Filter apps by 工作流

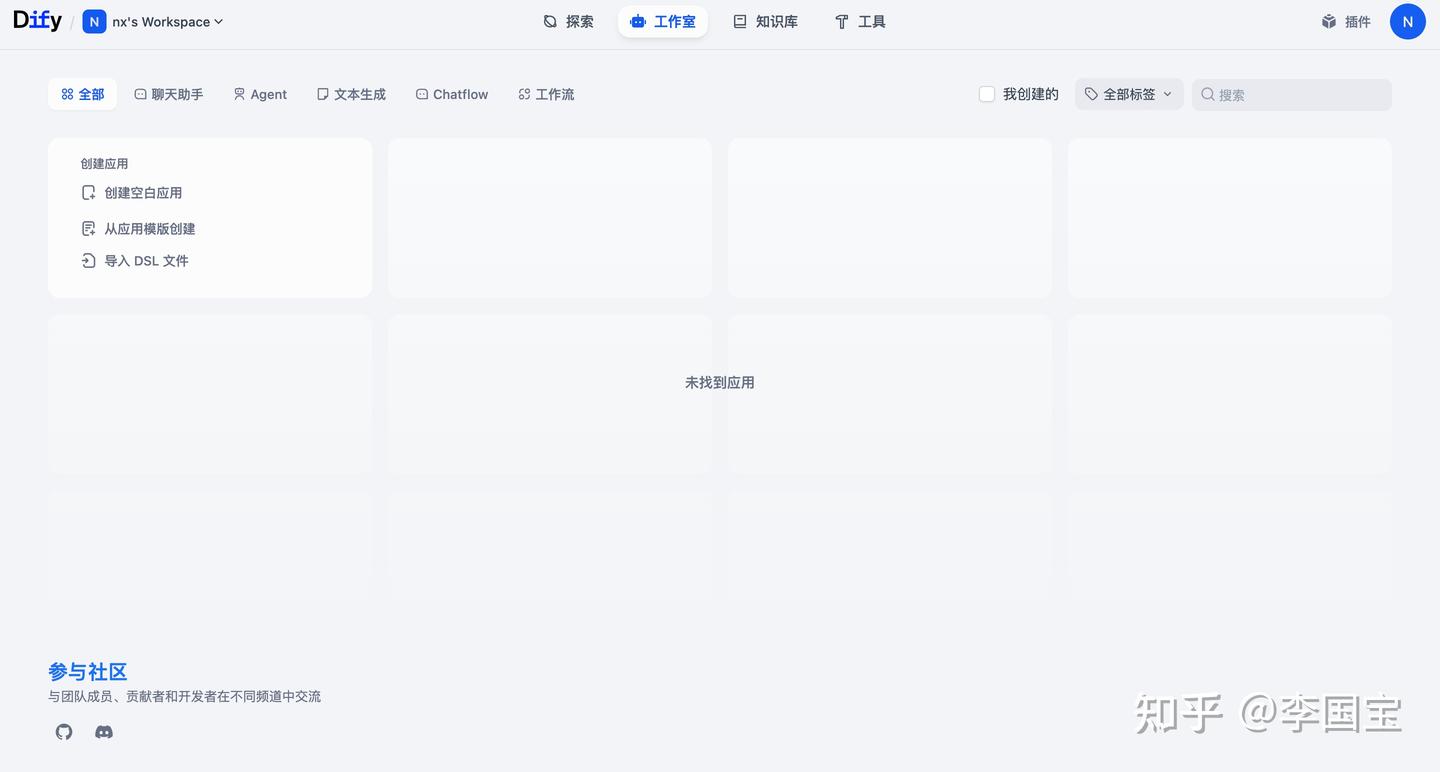[546, 94]
